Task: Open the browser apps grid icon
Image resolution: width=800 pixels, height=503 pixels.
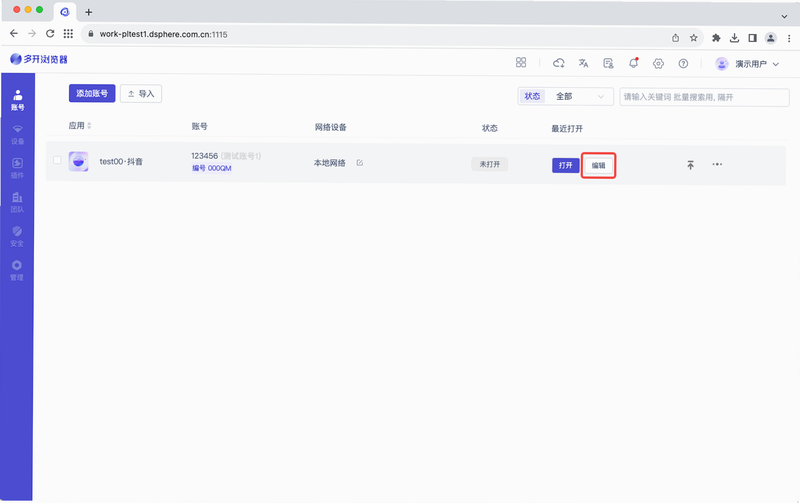Action: (x=68, y=34)
